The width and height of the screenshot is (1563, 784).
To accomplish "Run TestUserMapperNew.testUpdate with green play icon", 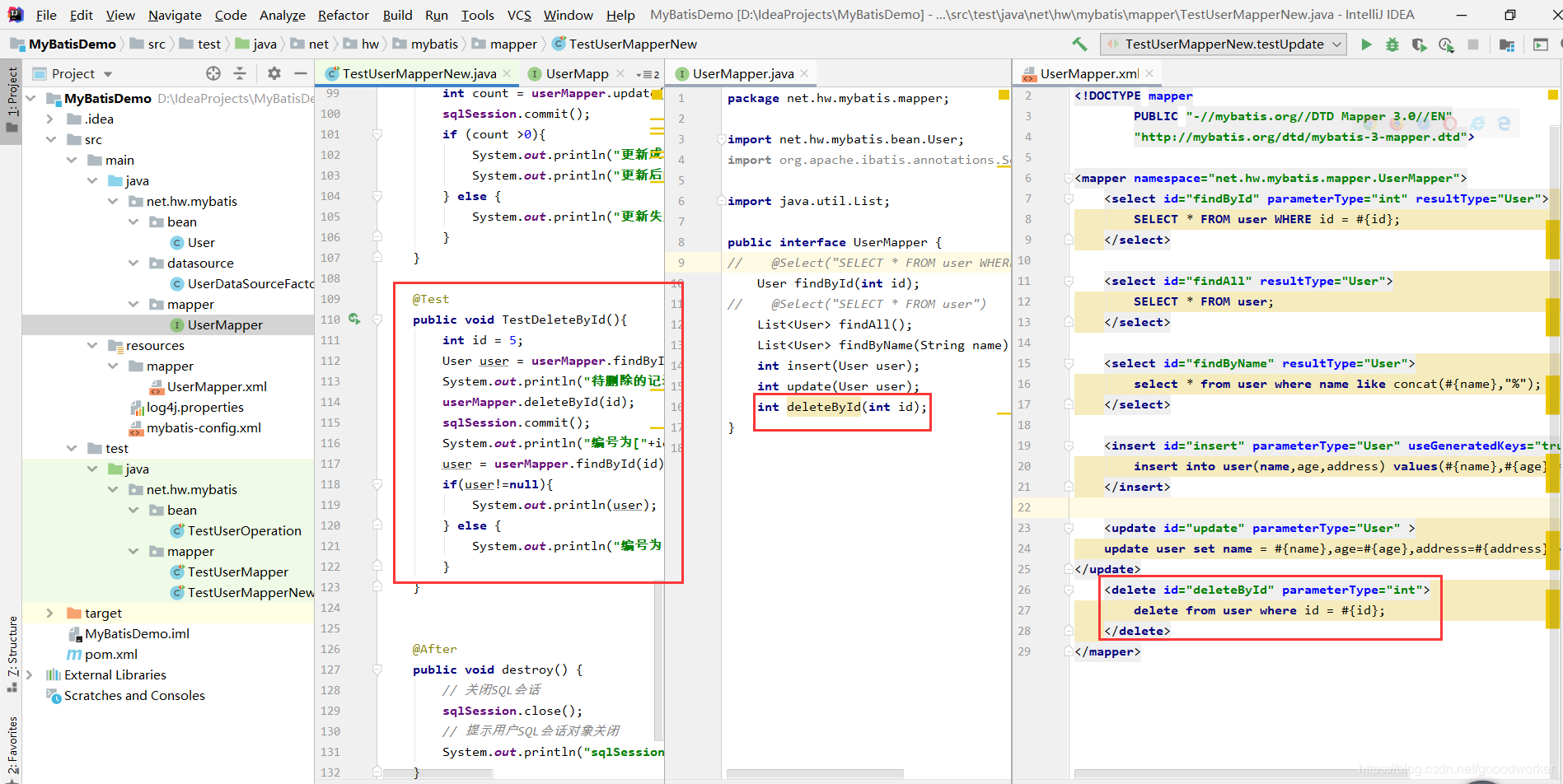I will 1366,44.
